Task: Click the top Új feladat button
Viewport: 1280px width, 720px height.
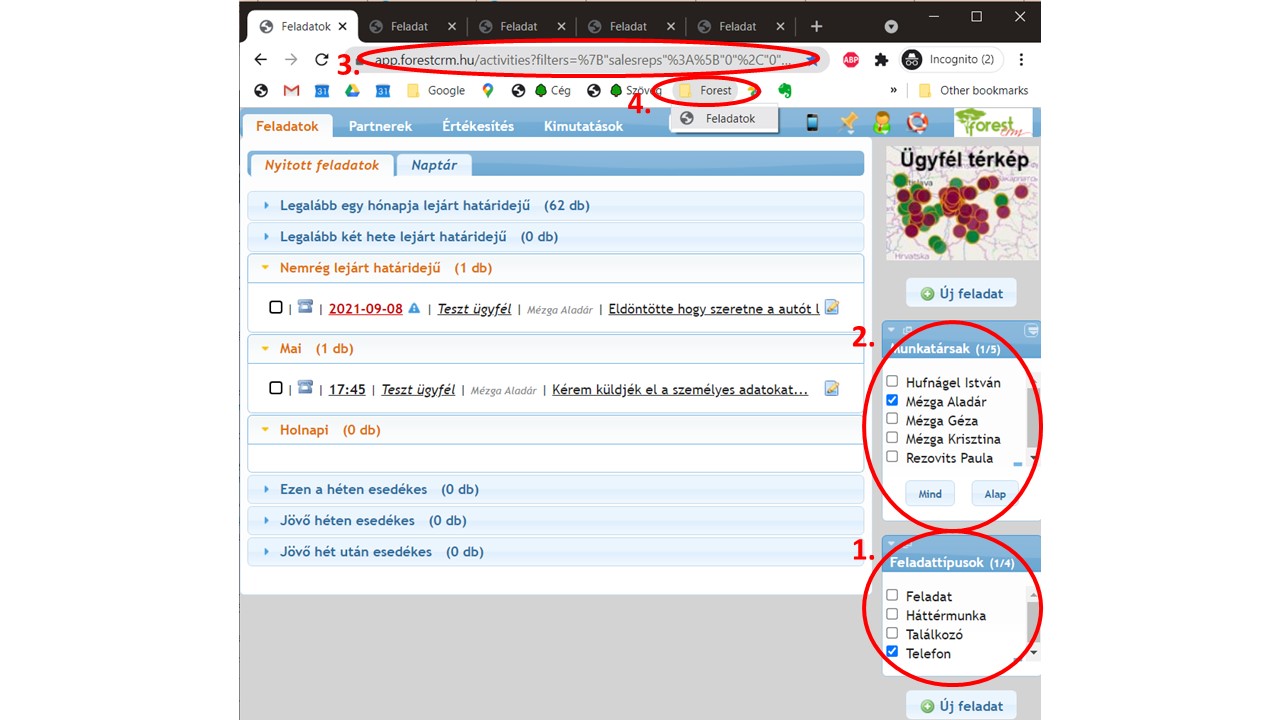Action: pyautogui.click(x=961, y=293)
